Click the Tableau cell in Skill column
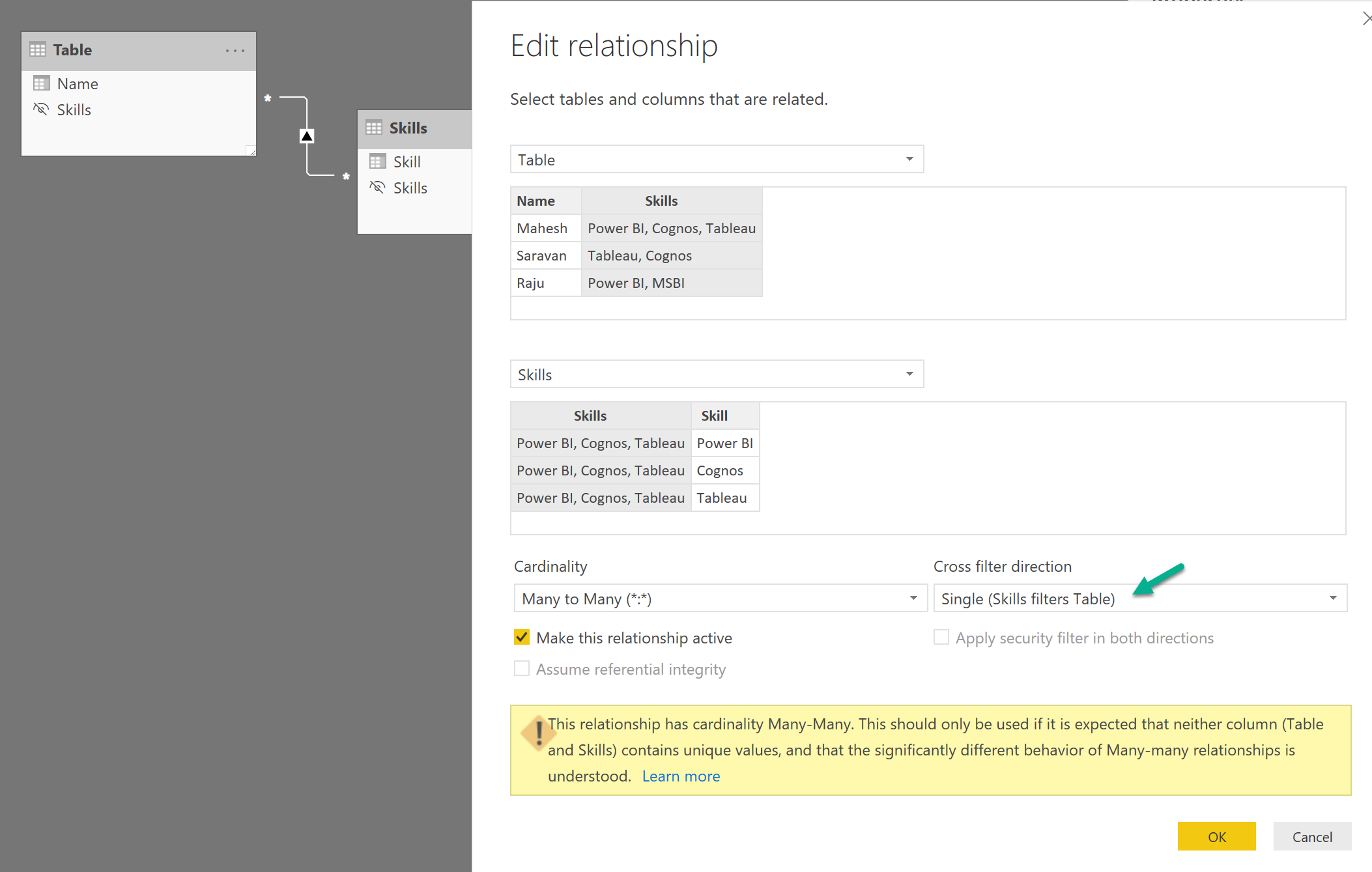Viewport: 1372px width, 872px height. tap(725, 498)
